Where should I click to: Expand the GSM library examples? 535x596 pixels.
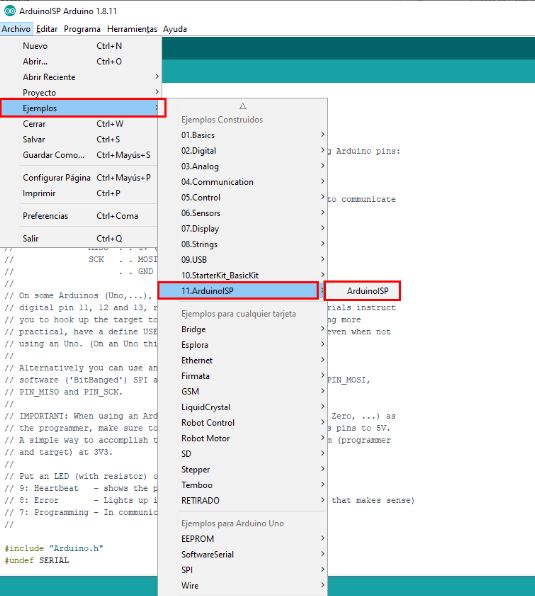pos(242,392)
